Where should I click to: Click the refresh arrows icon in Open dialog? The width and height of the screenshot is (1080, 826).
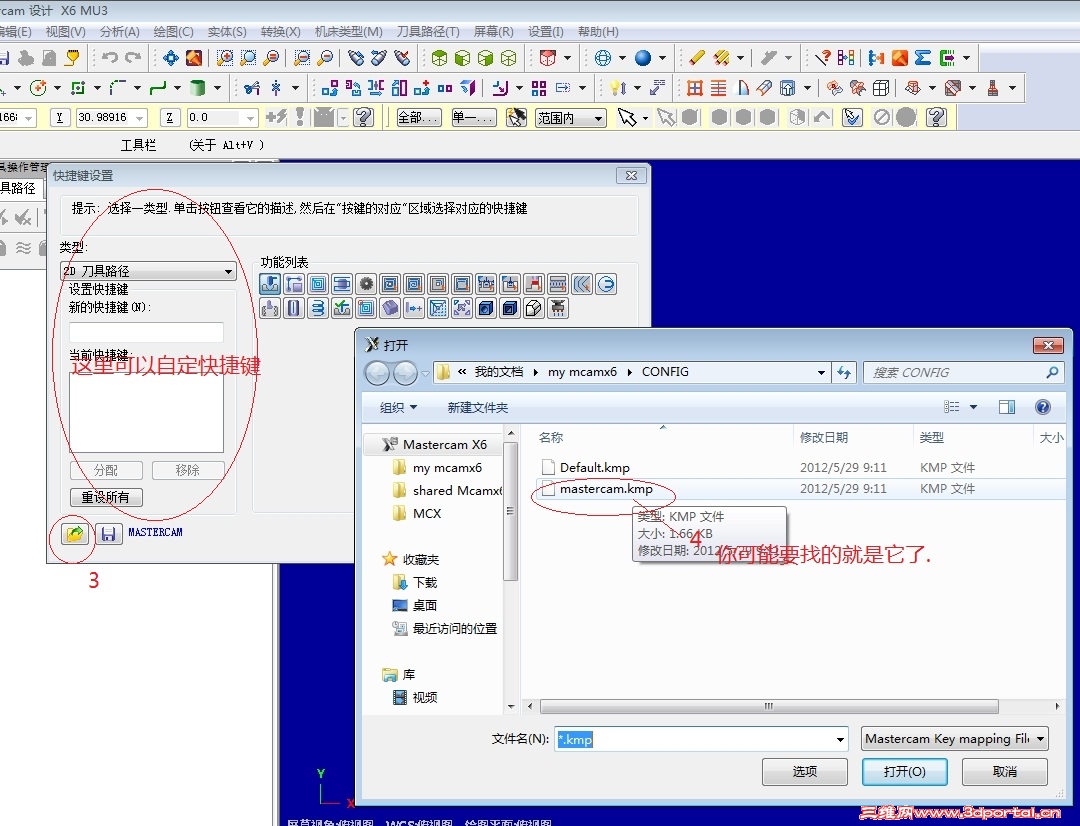pyautogui.click(x=844, y=373)
